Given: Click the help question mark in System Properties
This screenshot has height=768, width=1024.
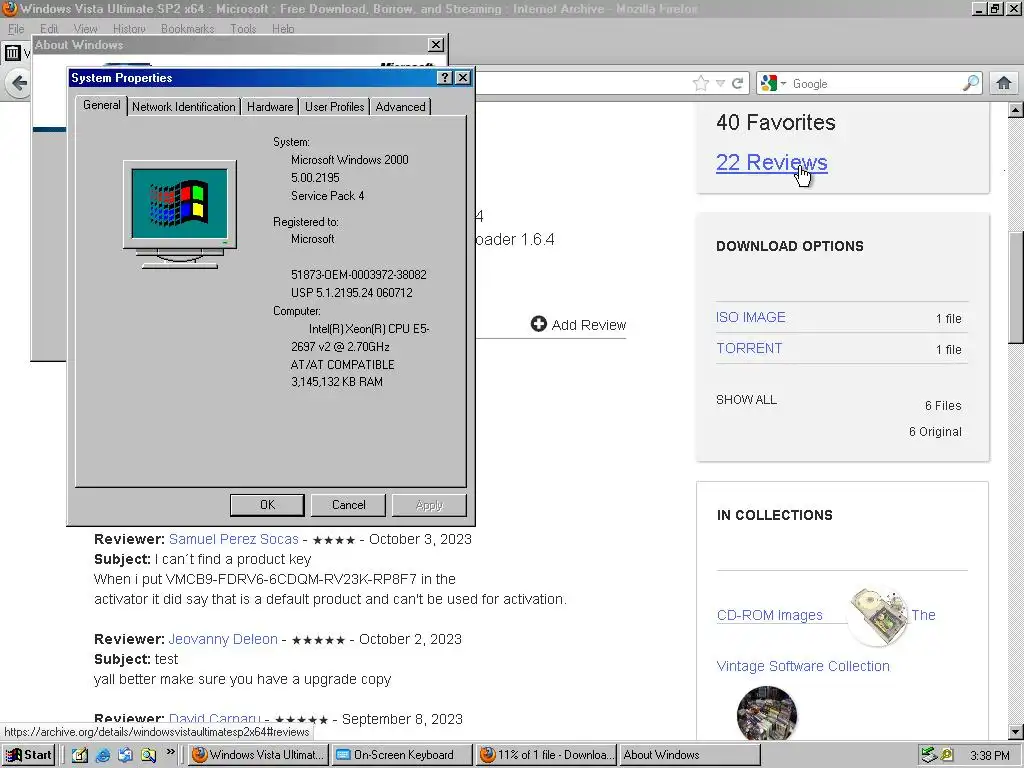Looking at the screenshot, I should pyautogui.click(x=445, y=78).
